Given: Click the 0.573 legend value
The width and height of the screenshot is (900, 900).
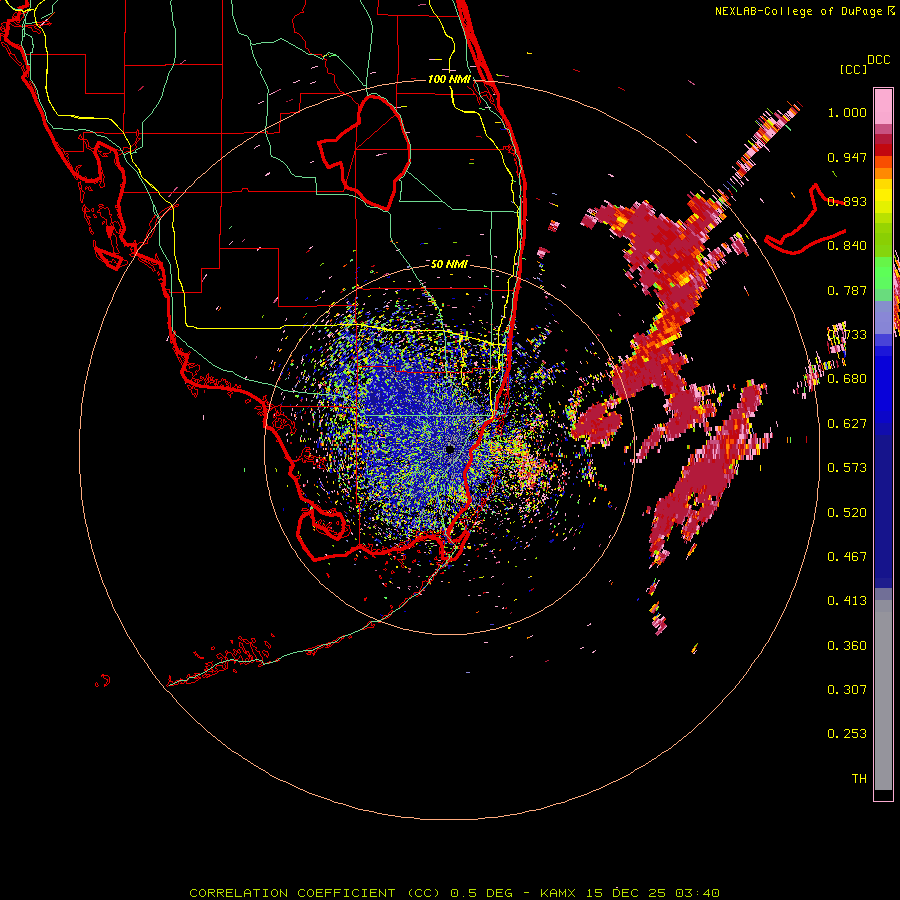Looking at the screenshot, I should (x=847, y=468).
